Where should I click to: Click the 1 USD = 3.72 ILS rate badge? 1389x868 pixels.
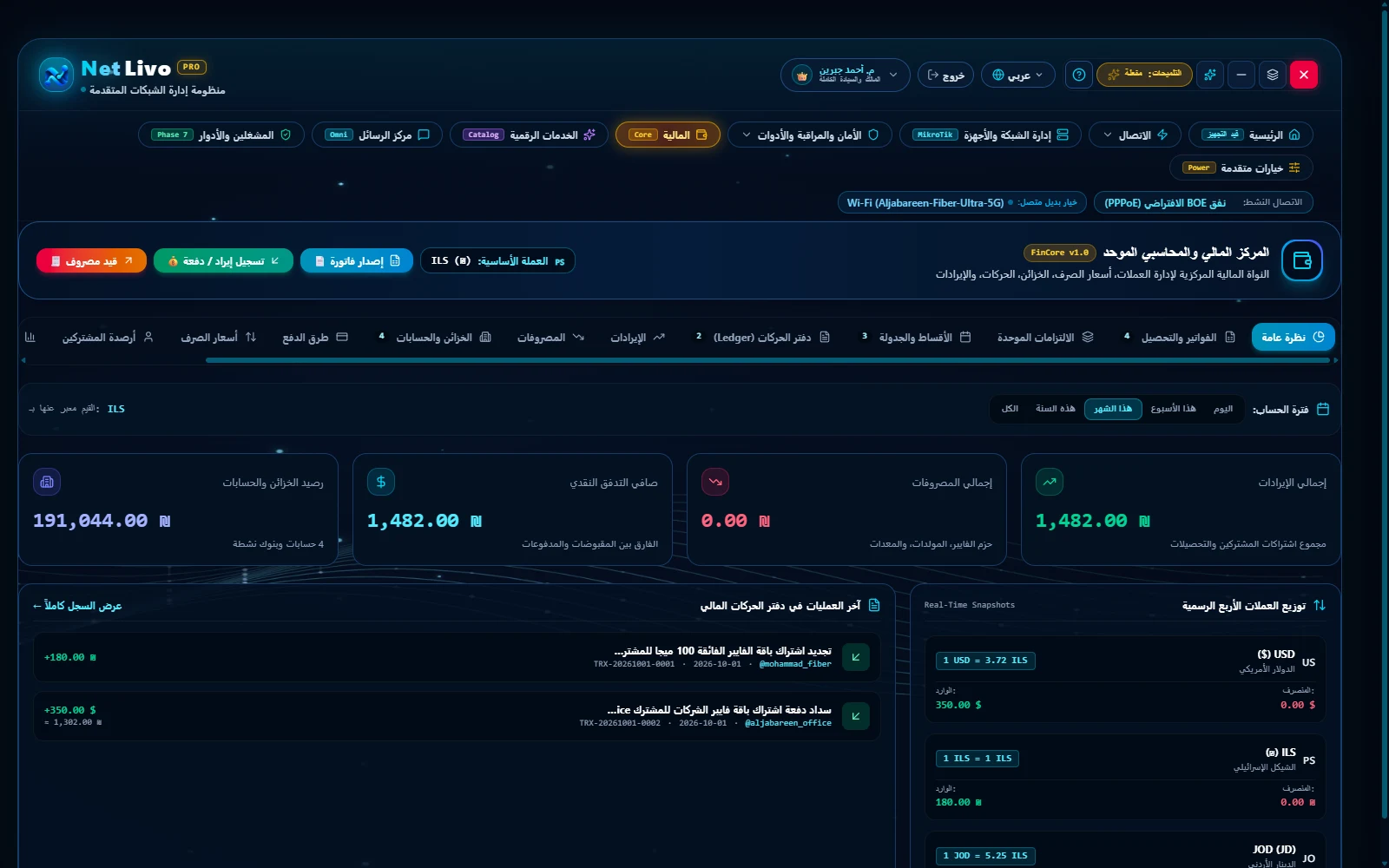tap(985, 661)
